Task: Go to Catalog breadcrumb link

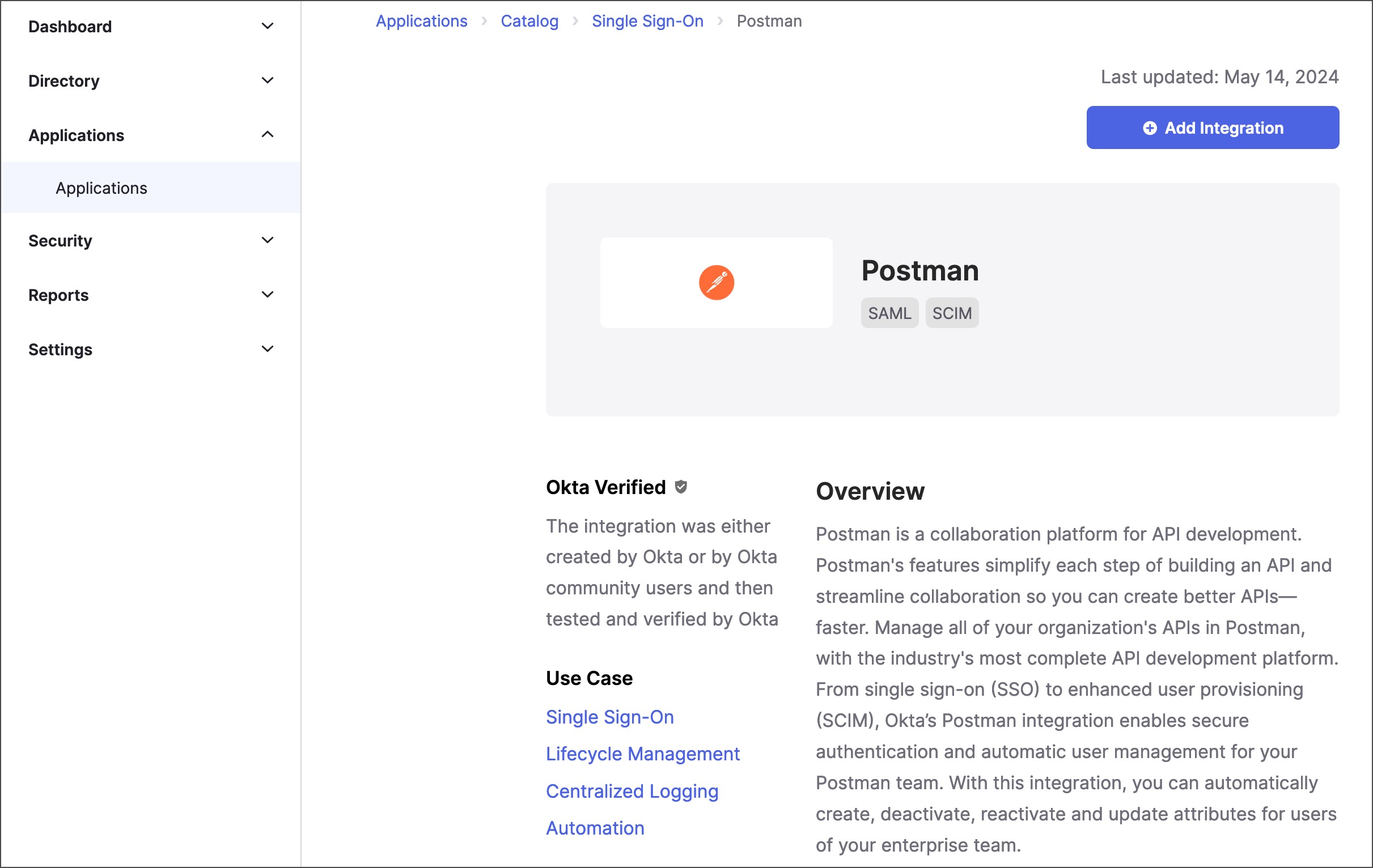Action: [529, 21]
